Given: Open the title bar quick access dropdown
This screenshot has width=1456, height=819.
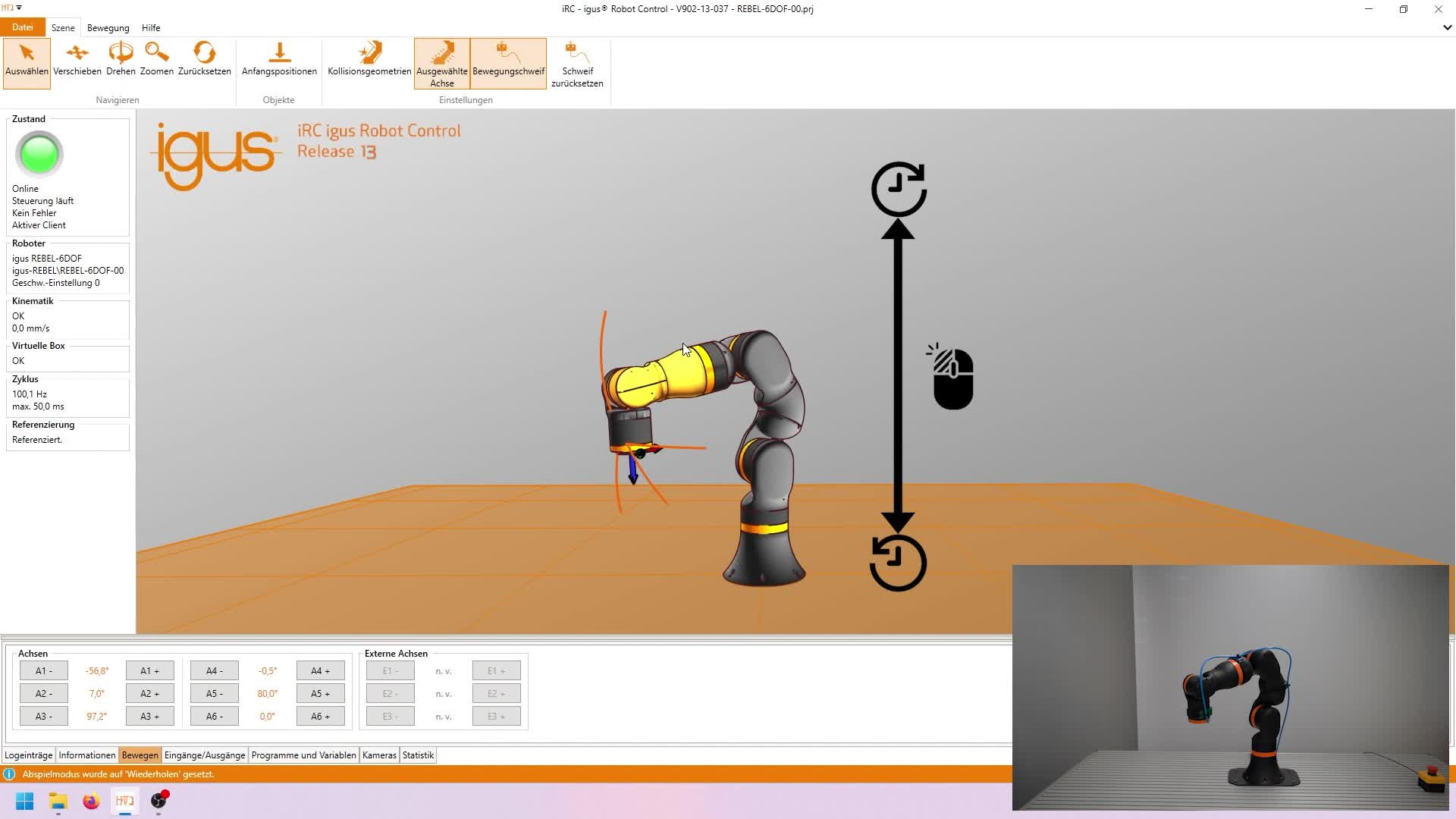Looking at the screenshot, I should pyautogui.click(x=19, y=8).
